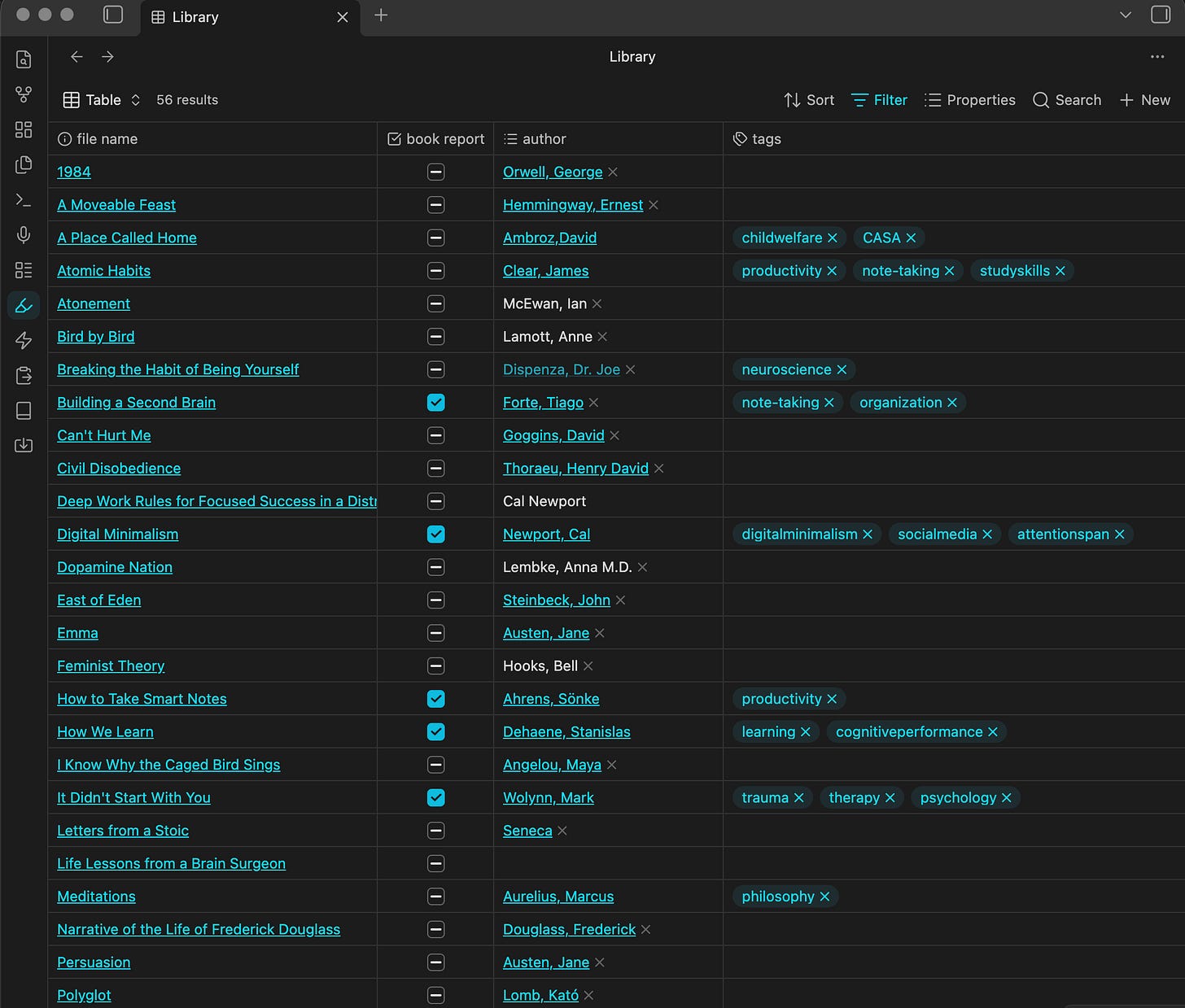Viewport: 1185px width, 1008px height.
Task: Open the Table view switcher dropdown
Action: click(x=103, y=100)
